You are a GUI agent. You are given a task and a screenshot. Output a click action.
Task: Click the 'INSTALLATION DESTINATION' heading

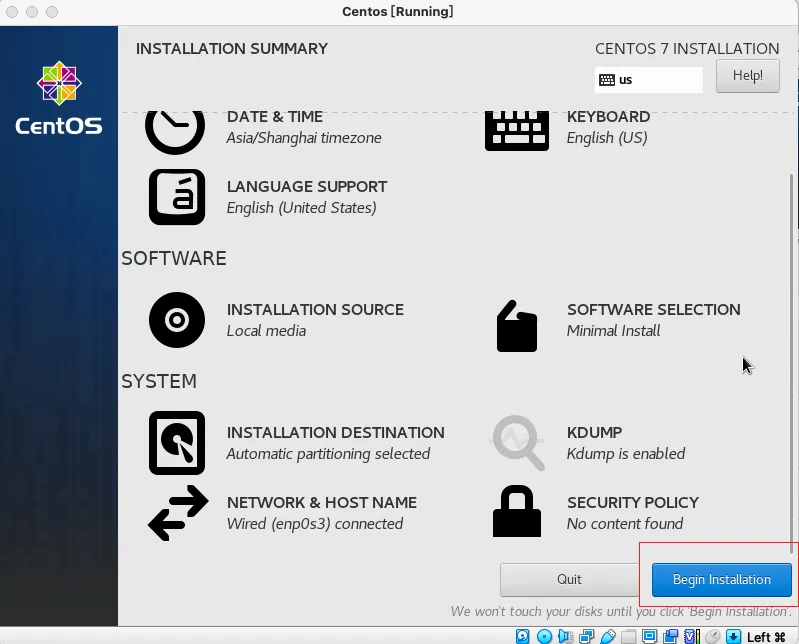[336, 433]
